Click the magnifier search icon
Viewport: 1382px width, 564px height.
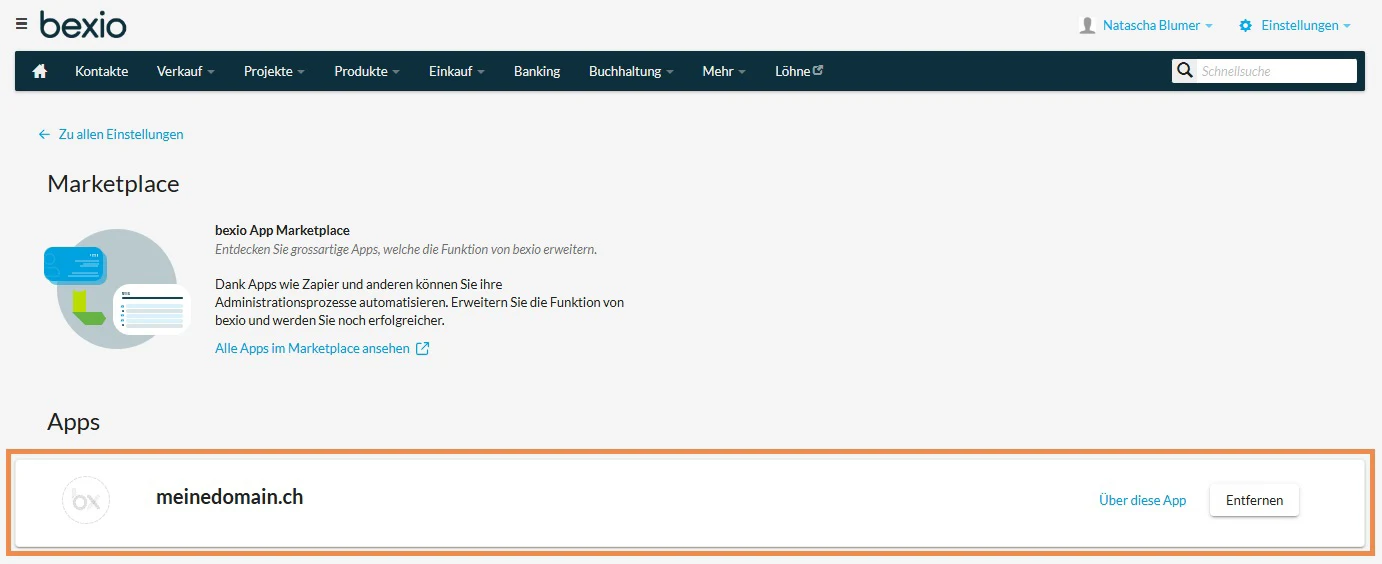coord(1185,71)
